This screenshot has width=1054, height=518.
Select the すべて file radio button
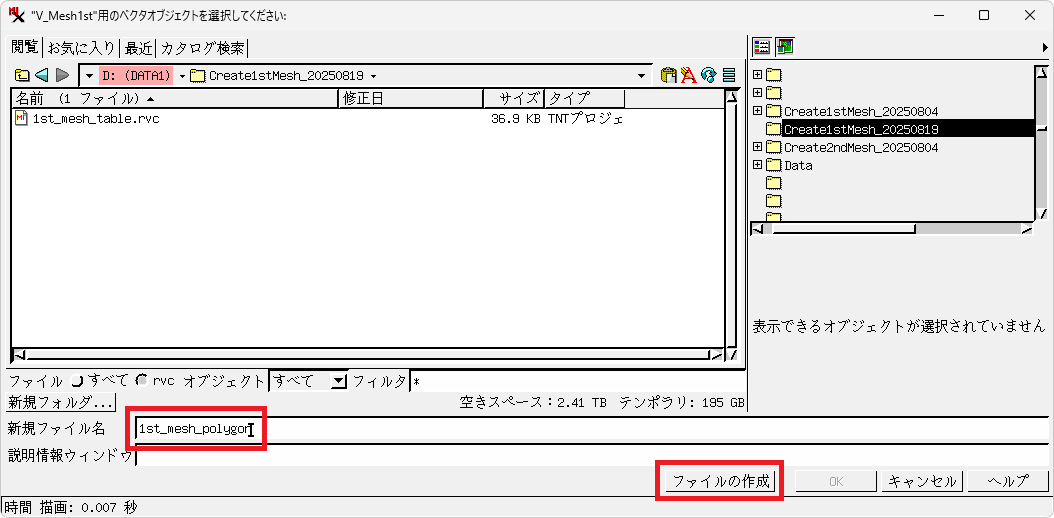(x=76, y=381)
